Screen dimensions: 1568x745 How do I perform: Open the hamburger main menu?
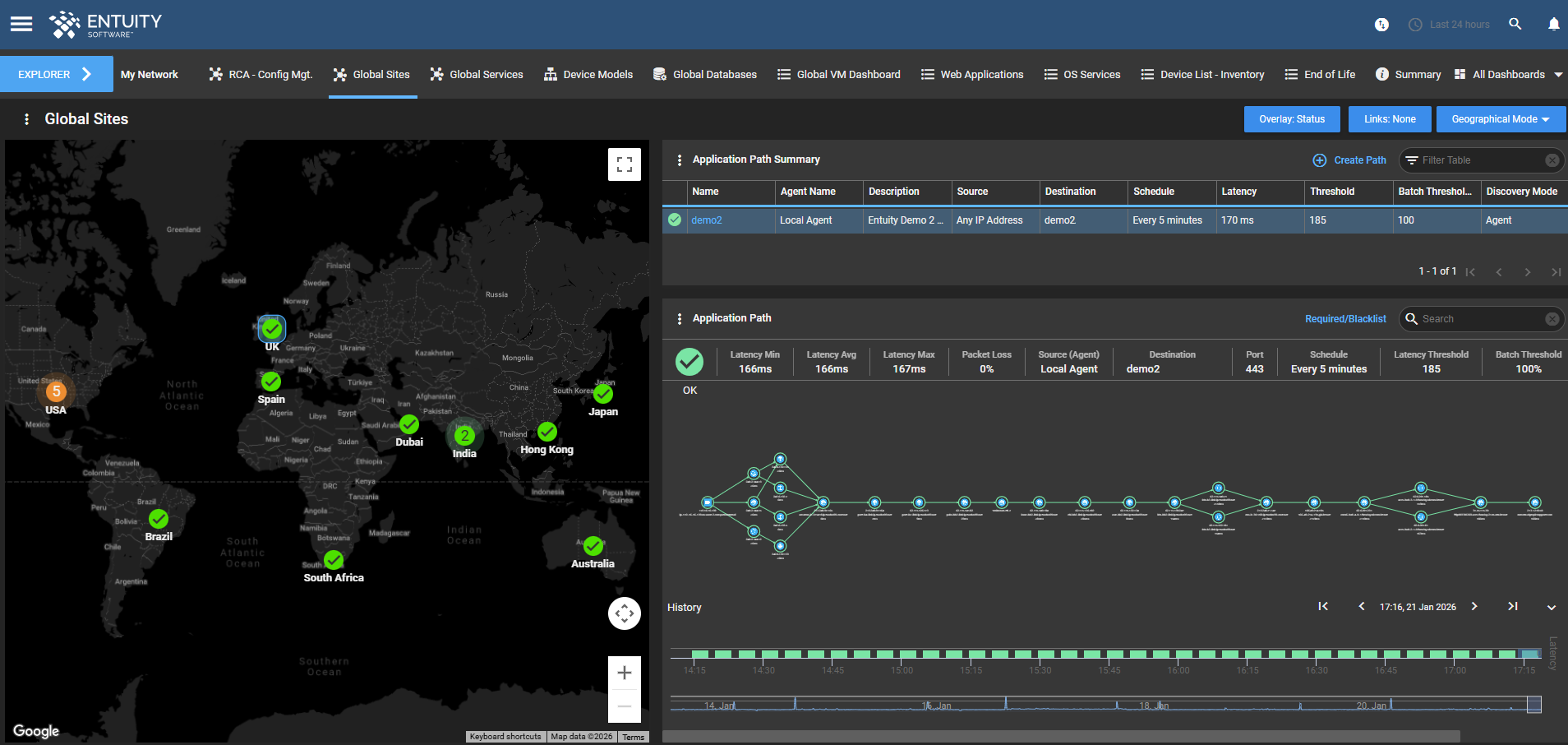(x=21, y=24)
